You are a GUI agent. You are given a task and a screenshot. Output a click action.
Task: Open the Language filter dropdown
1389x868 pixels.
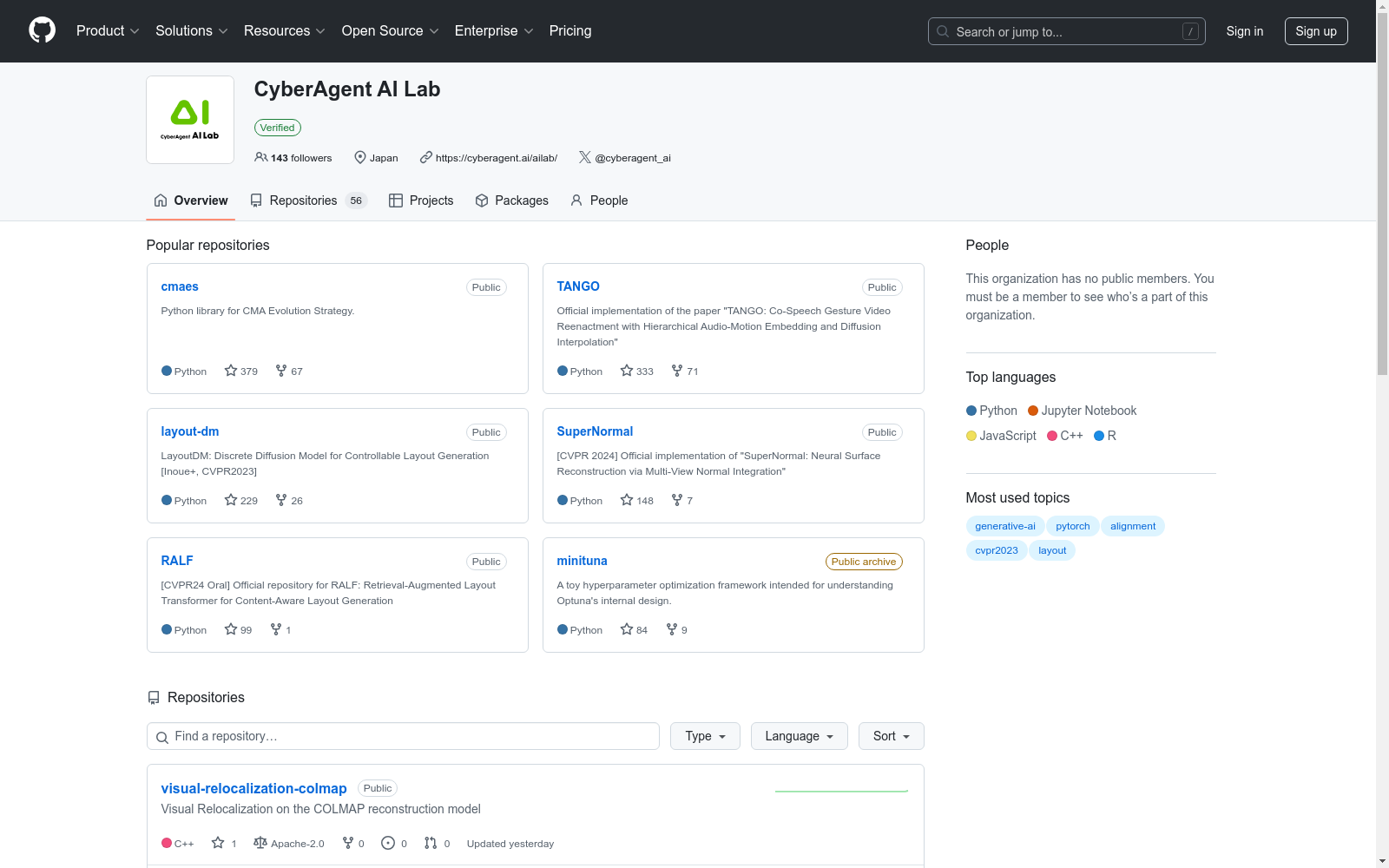[x=800, y=736]
